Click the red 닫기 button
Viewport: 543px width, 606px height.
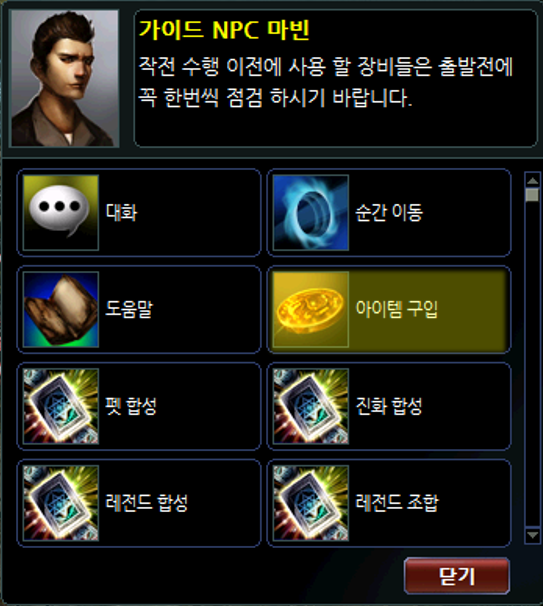(x=457, y=576)
